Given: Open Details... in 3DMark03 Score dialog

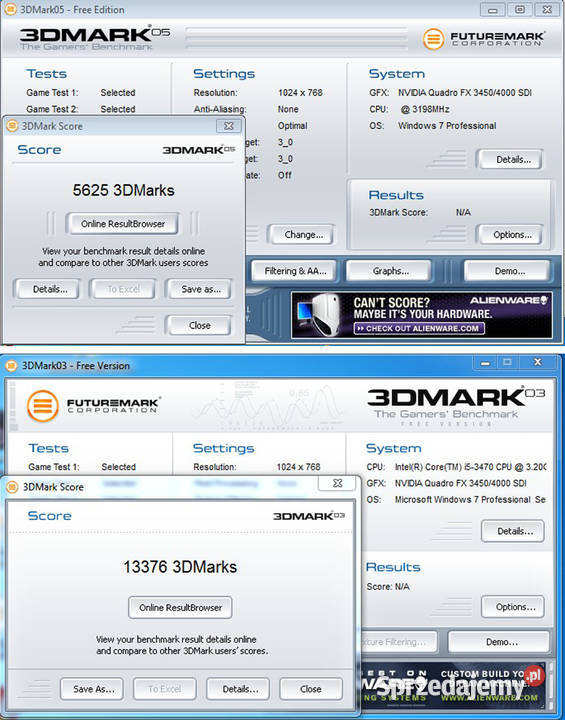Looking at the screenshot, I should [238, 689].
